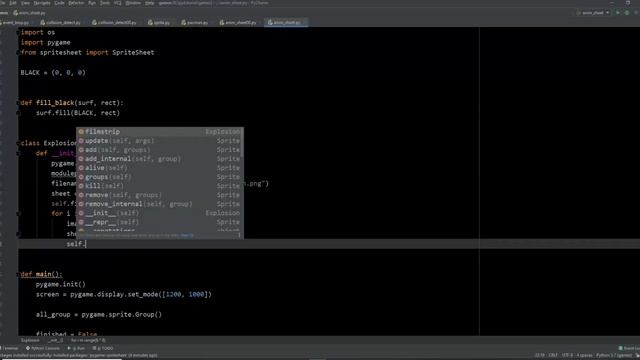Click the completion popup scrollbar

[242, 142]
